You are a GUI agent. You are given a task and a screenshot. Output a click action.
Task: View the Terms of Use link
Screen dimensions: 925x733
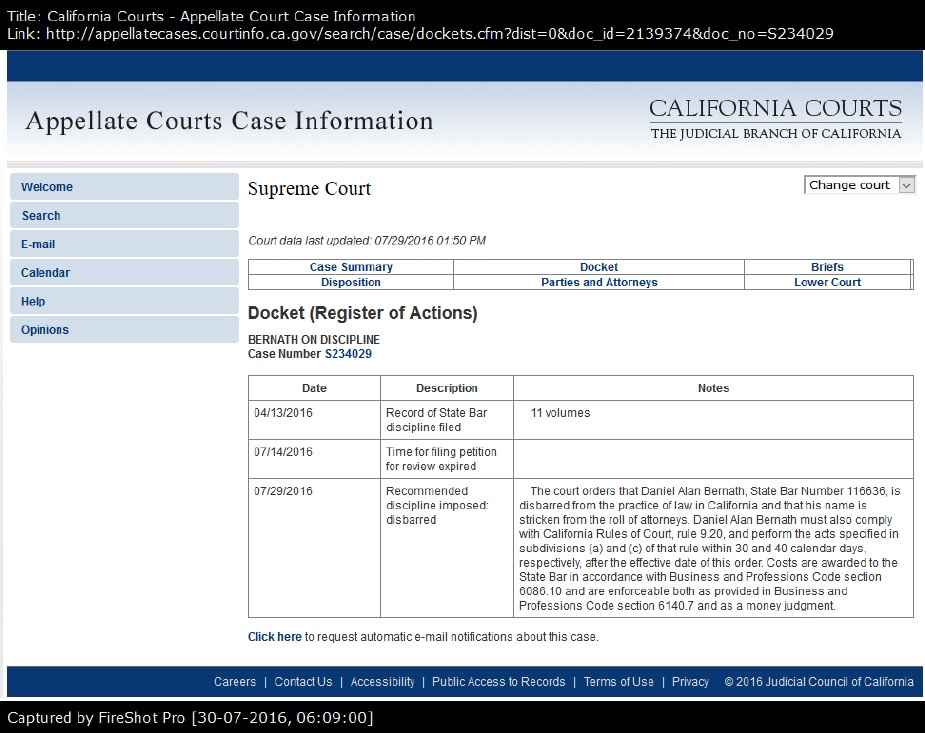point(618,682)
